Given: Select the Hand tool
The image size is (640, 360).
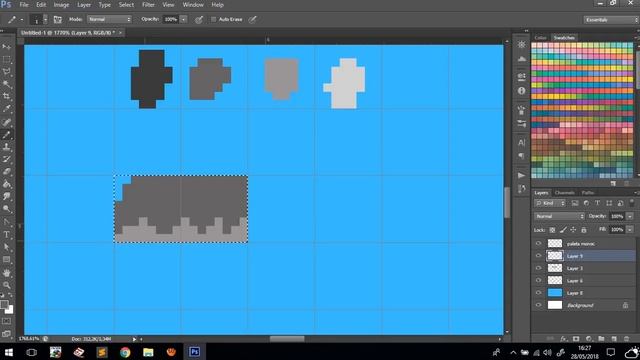Looking at the screenshot, I should (7, 273).
